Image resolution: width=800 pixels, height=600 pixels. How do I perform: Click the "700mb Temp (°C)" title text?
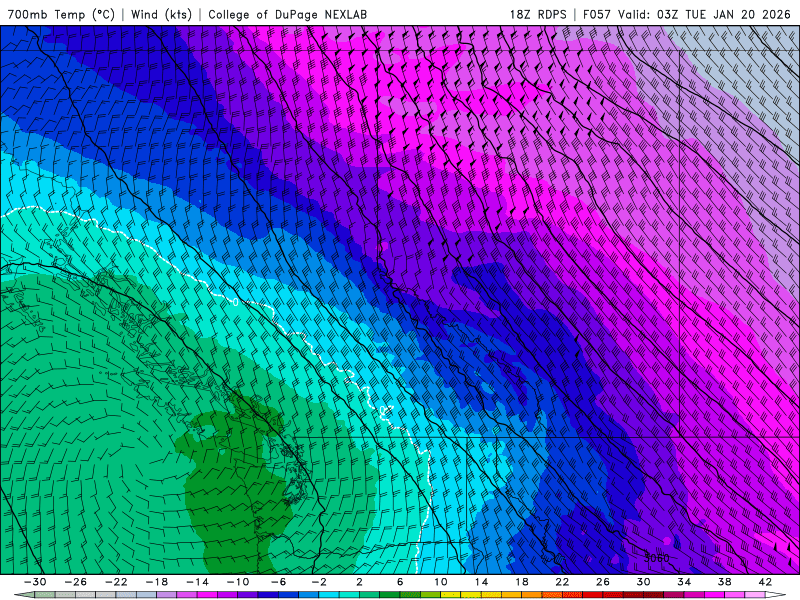click(61, 14)
